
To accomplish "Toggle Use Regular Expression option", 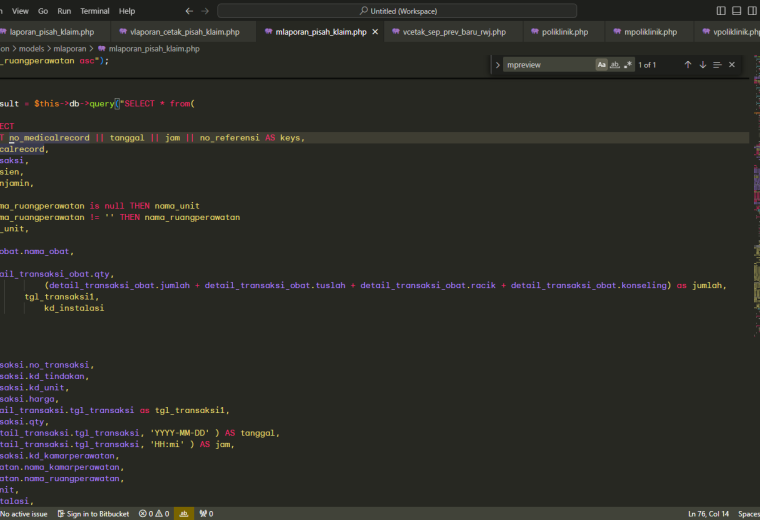I will click(628, 64).
